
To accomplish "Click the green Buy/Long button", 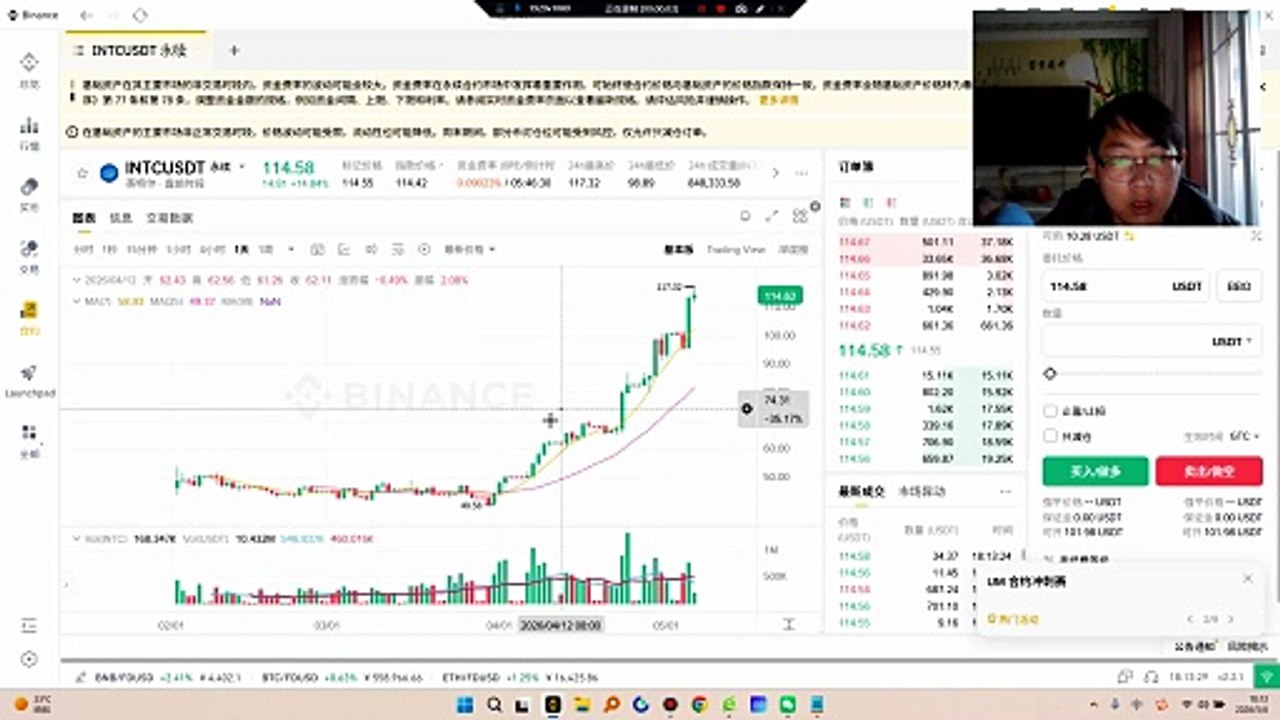I will click(x=1095, y=471).
